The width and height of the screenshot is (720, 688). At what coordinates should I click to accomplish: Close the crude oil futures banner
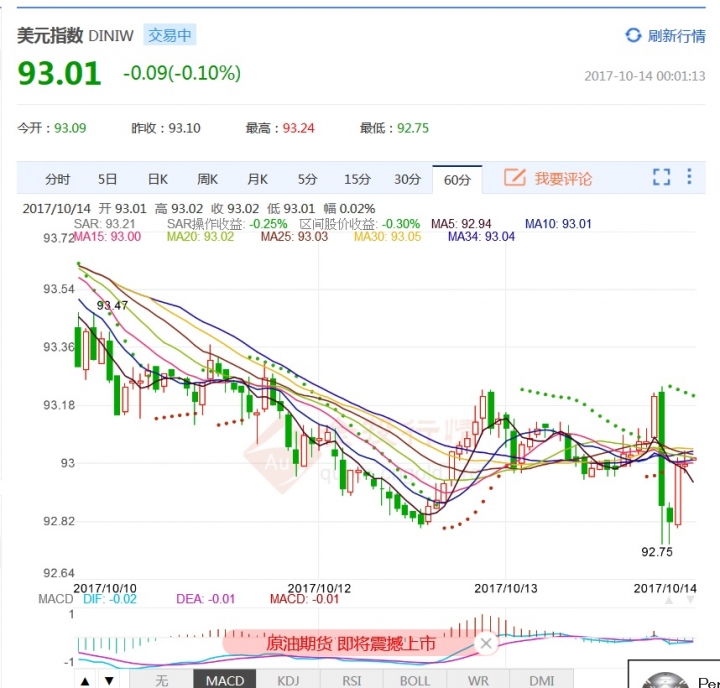pyautogui.click(x=486, y=643)
